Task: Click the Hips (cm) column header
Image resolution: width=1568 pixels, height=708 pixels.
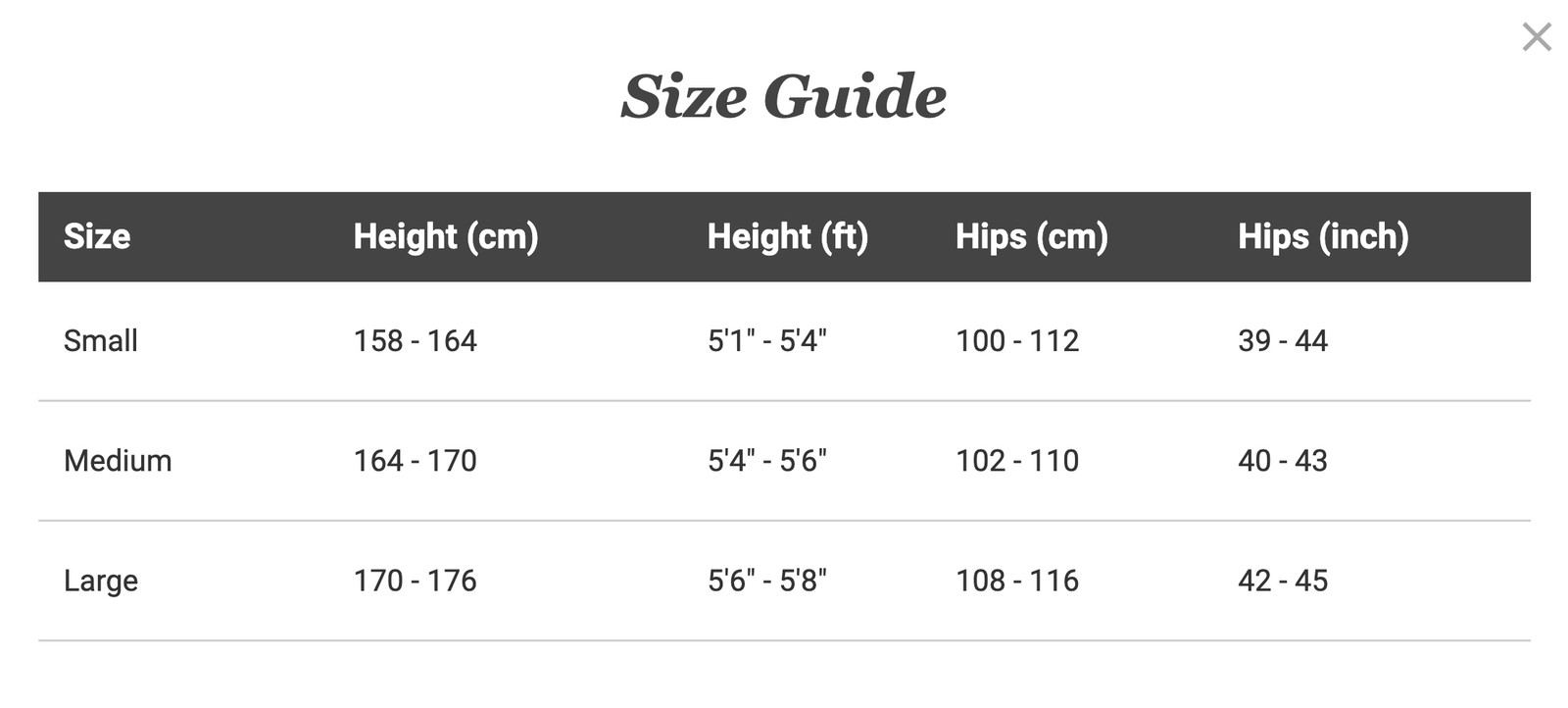Action: 1032,236
